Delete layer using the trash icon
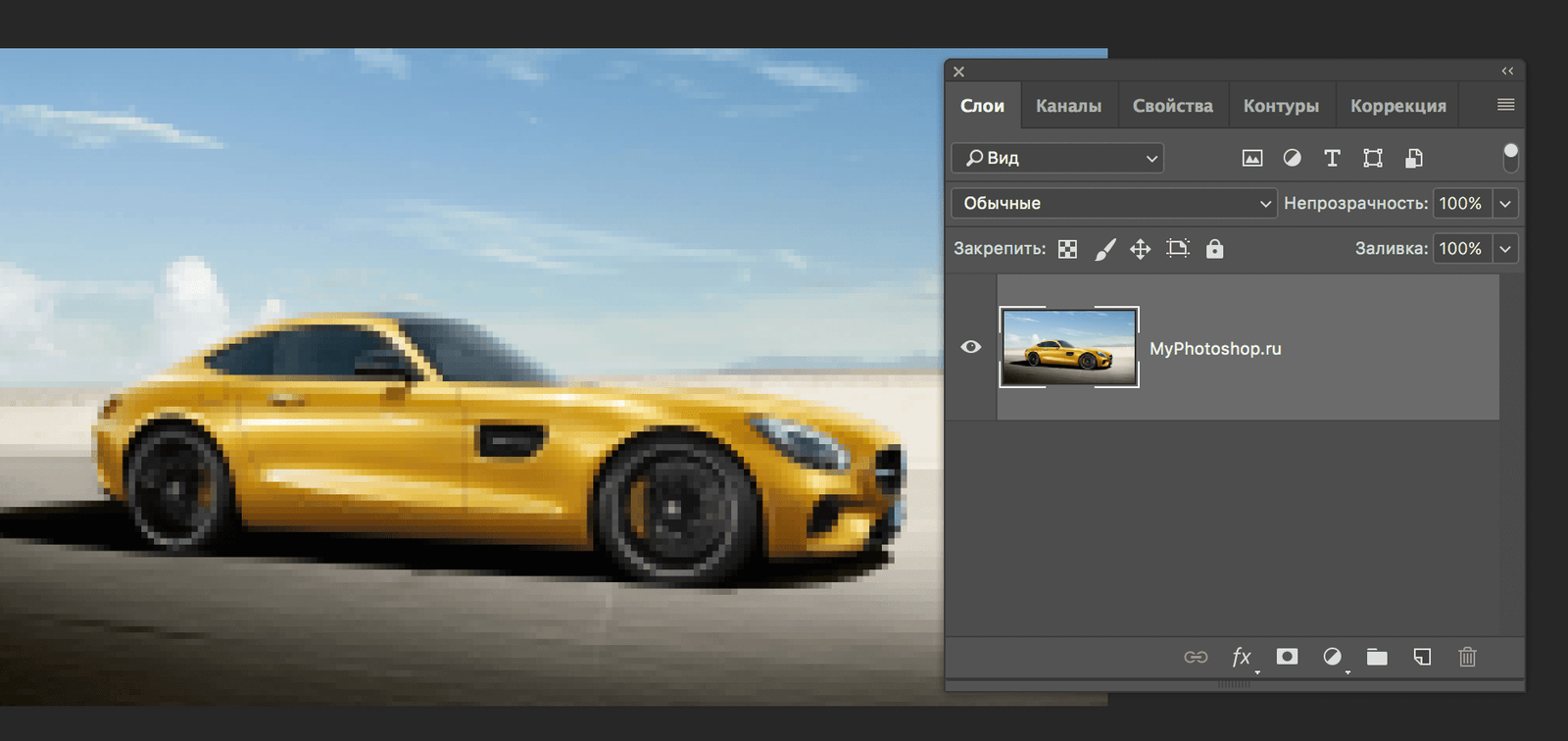 [x=1467, y=657]
